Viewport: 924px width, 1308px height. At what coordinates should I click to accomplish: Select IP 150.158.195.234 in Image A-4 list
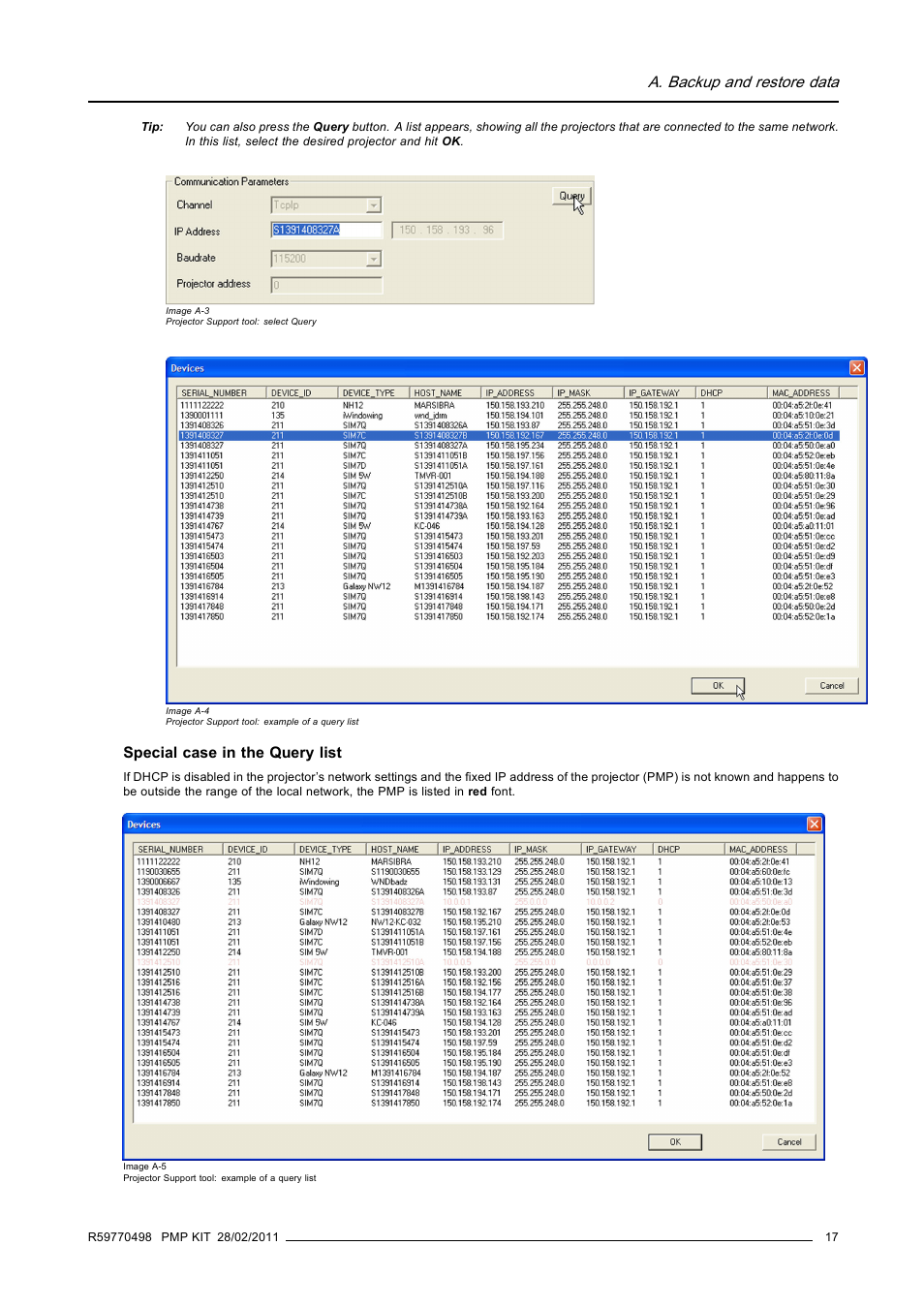(x=514, y=446)
